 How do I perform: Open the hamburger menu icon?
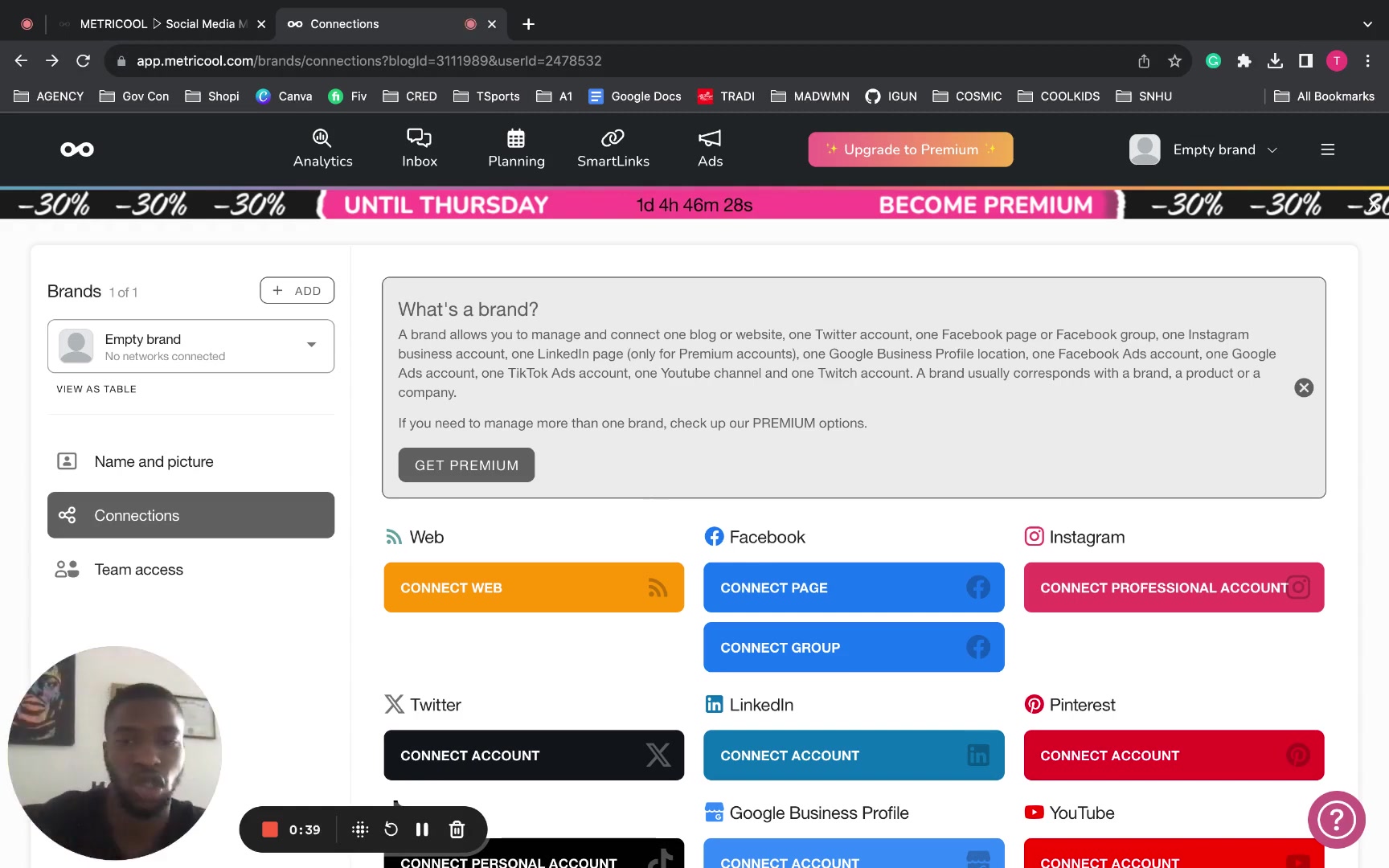point(1327,149)
